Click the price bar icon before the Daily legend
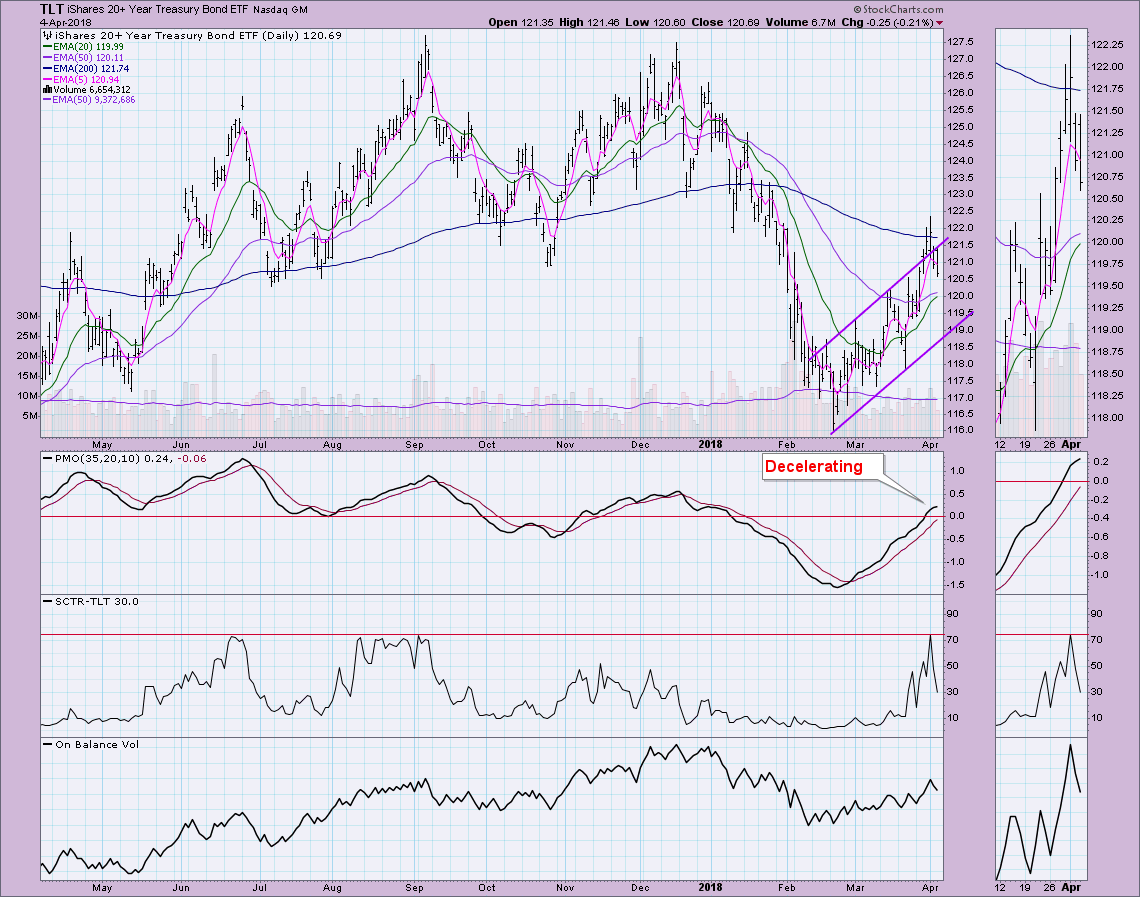Screen dimensions: 1140x897 coord(47,35)
